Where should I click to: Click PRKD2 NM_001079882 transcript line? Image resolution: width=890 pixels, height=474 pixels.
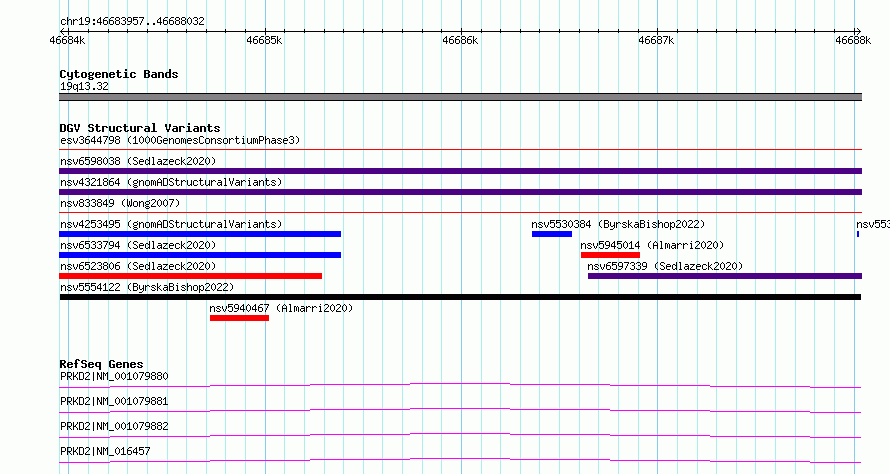[x=460, y=435]
